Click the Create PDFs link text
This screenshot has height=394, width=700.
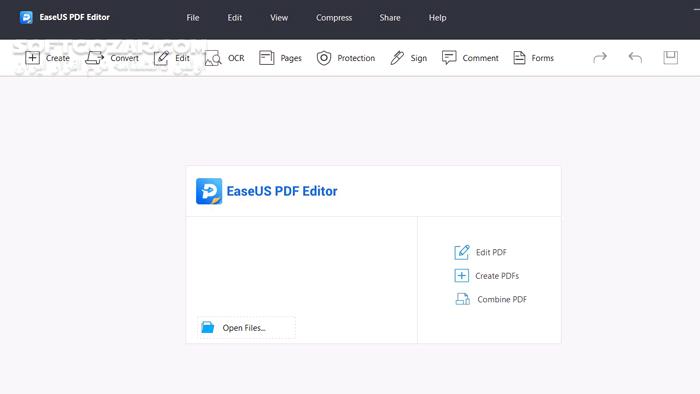point(497,276)
